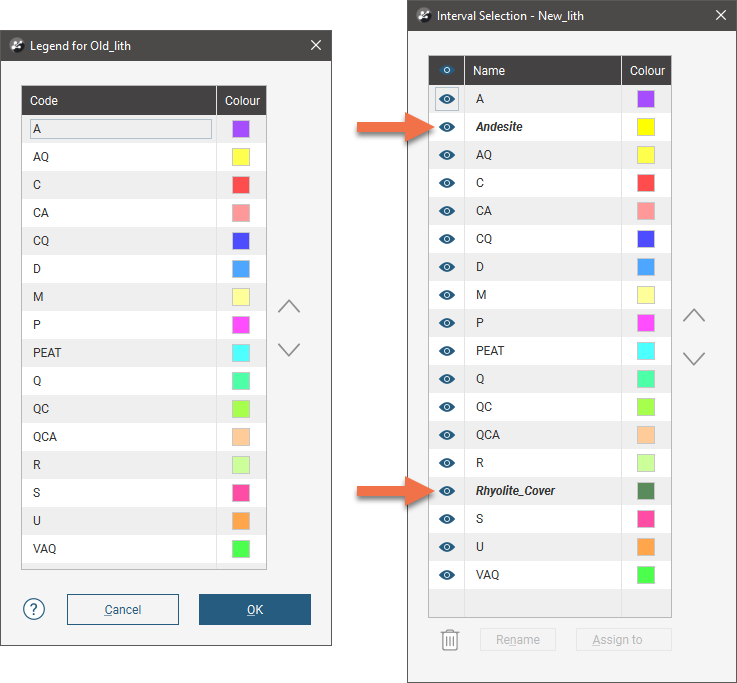Click the Name column header
Image resolution: width=737 pixels, height=683 pixels.
[543, 71]
